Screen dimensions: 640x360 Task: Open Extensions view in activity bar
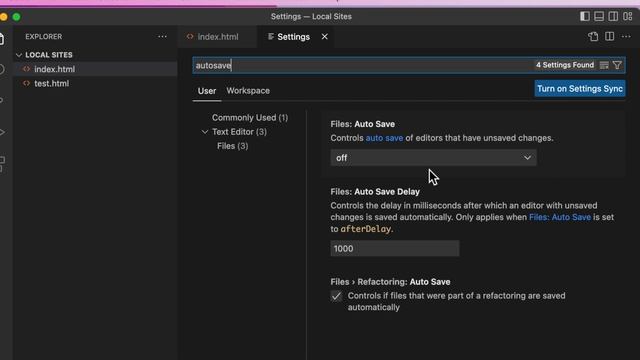[x=2, y=164]
